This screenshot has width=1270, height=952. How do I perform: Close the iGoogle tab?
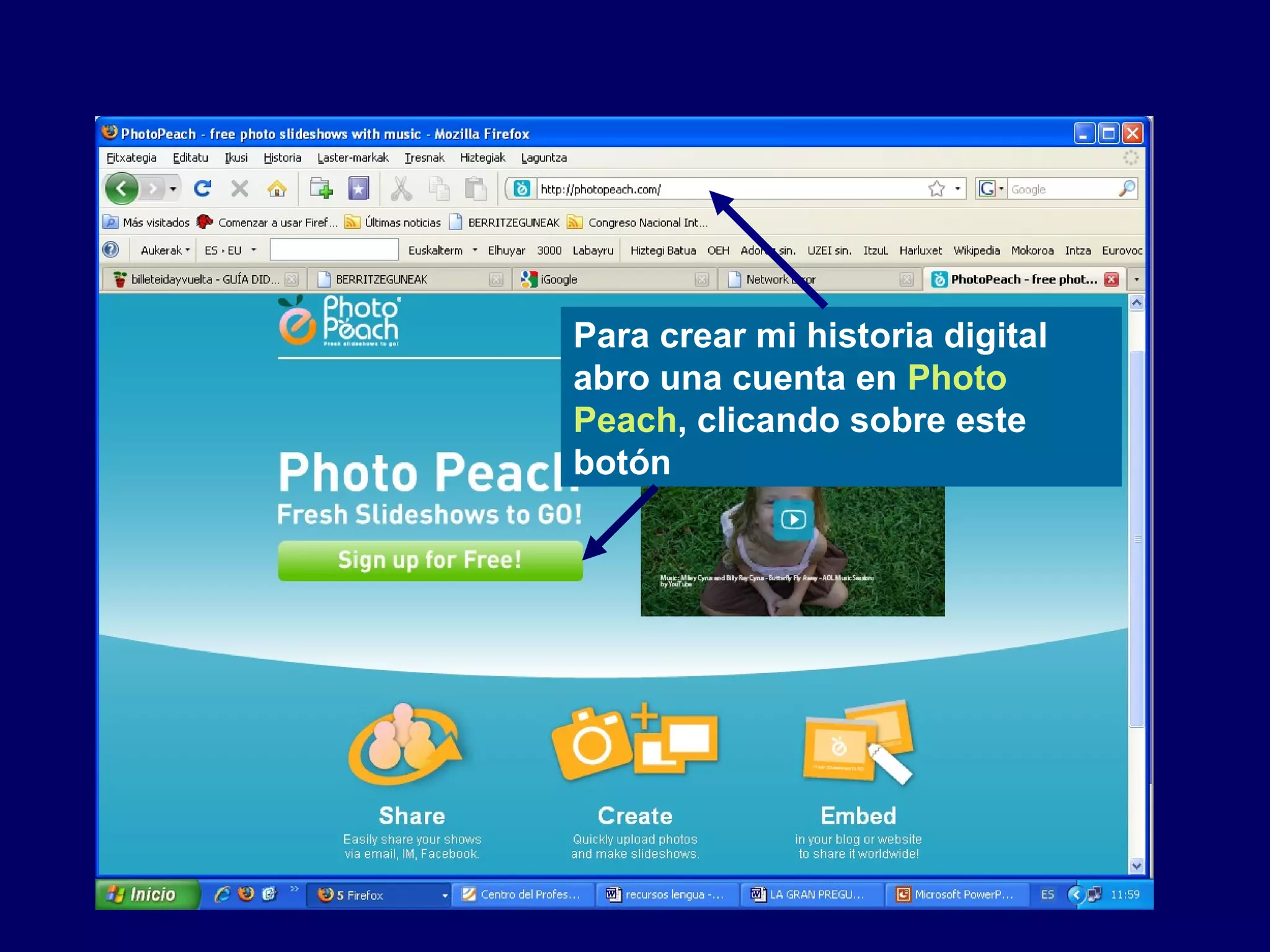(701, 280)
